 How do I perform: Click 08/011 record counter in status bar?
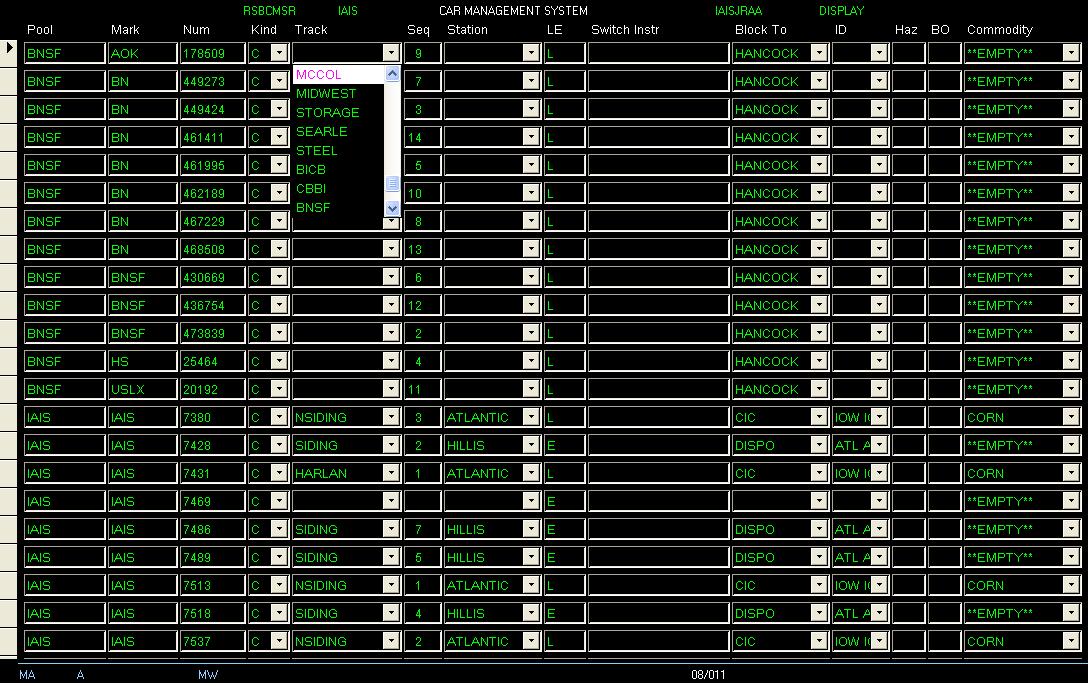708,674
